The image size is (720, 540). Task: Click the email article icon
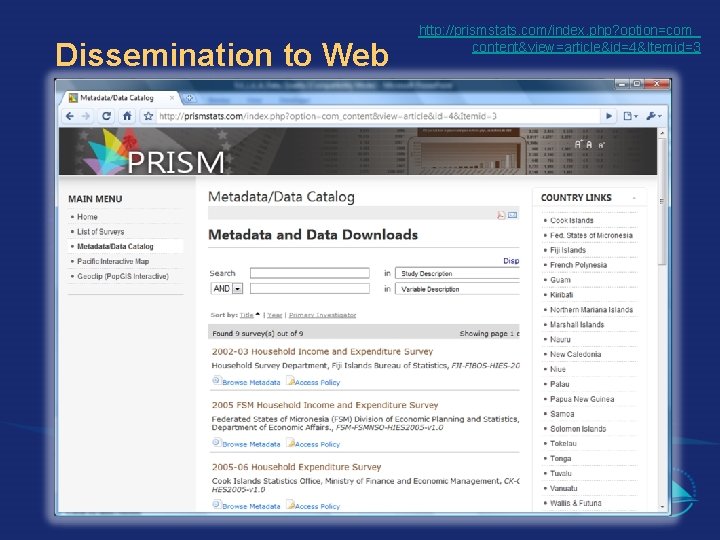tap(512, 214)
